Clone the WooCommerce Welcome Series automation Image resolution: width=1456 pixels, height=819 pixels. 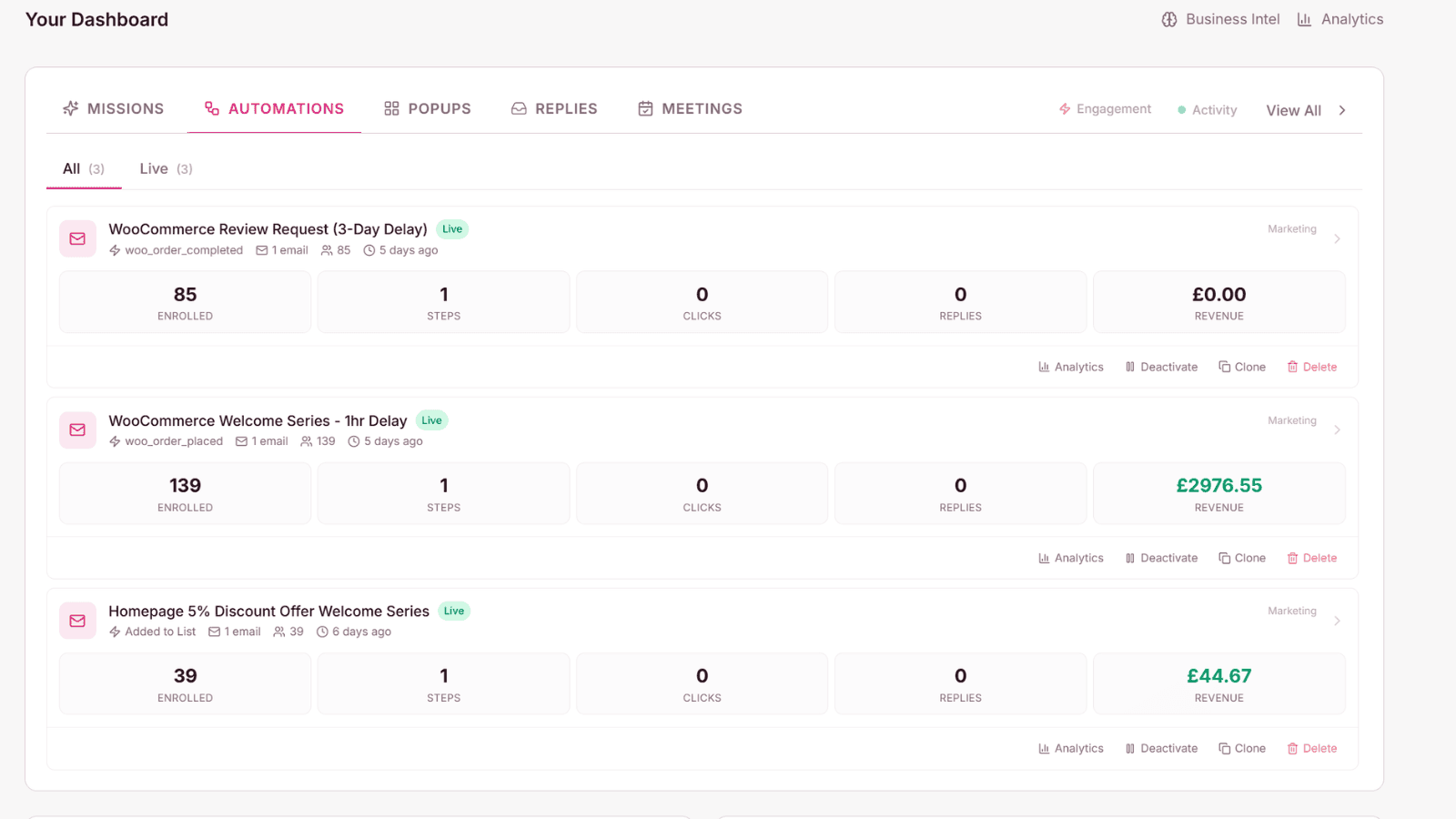coord(1242,558)
